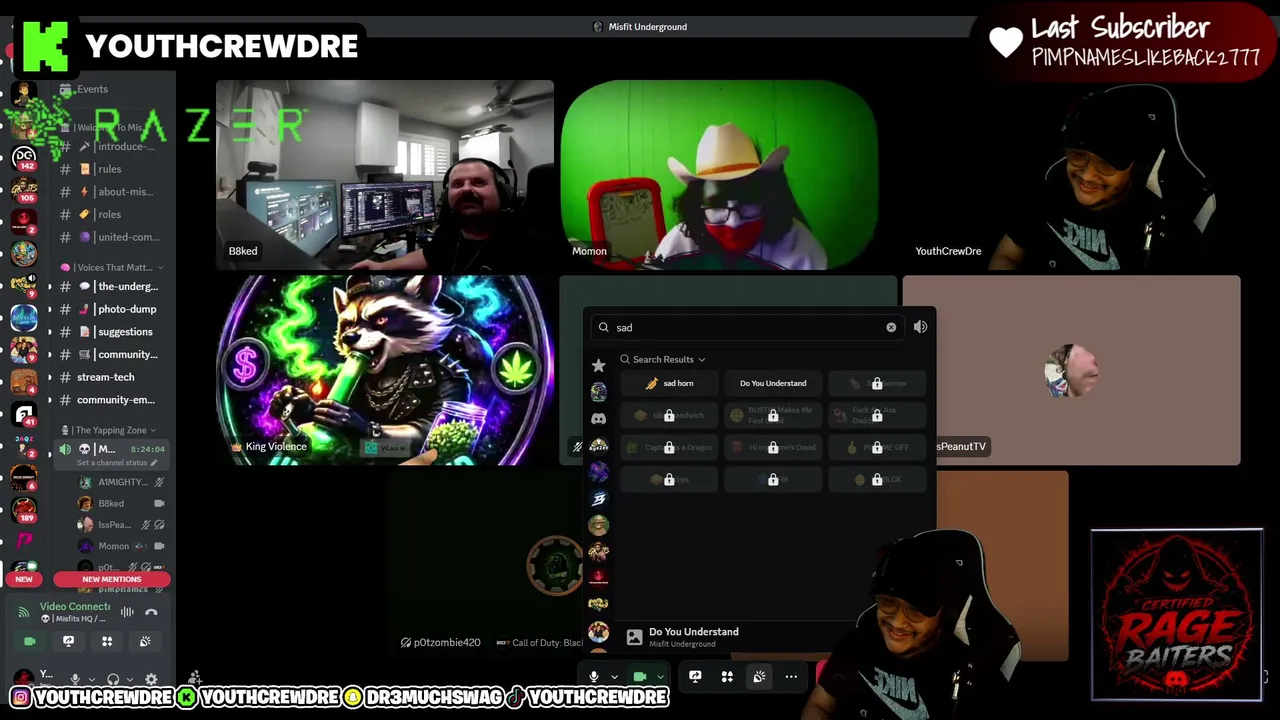Open output device arrow in user panel
Viewport: 1280px width, 720px height.
(x=129, y=680)
